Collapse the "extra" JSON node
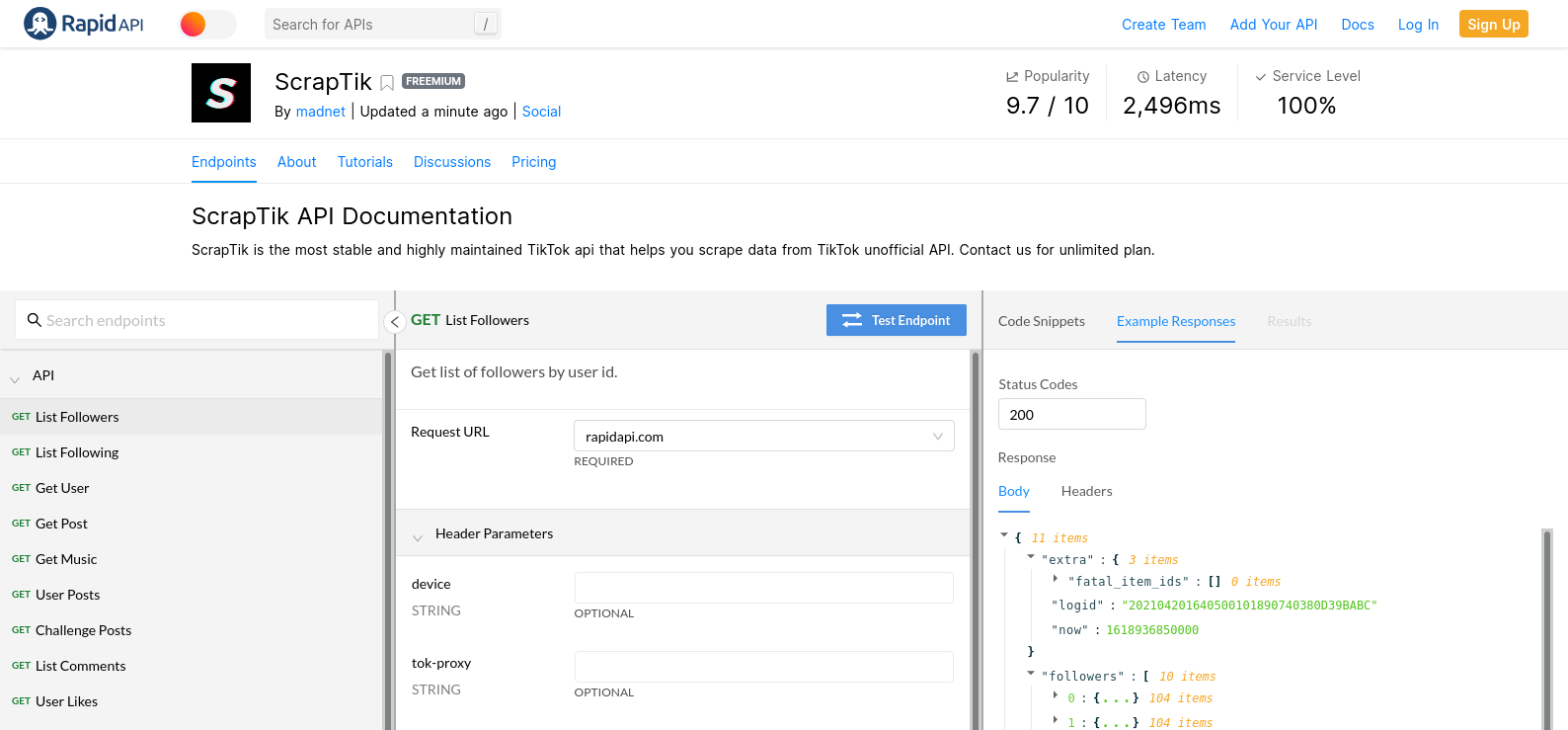Viewport: 1568px width, 730px height. point(1031,557)
